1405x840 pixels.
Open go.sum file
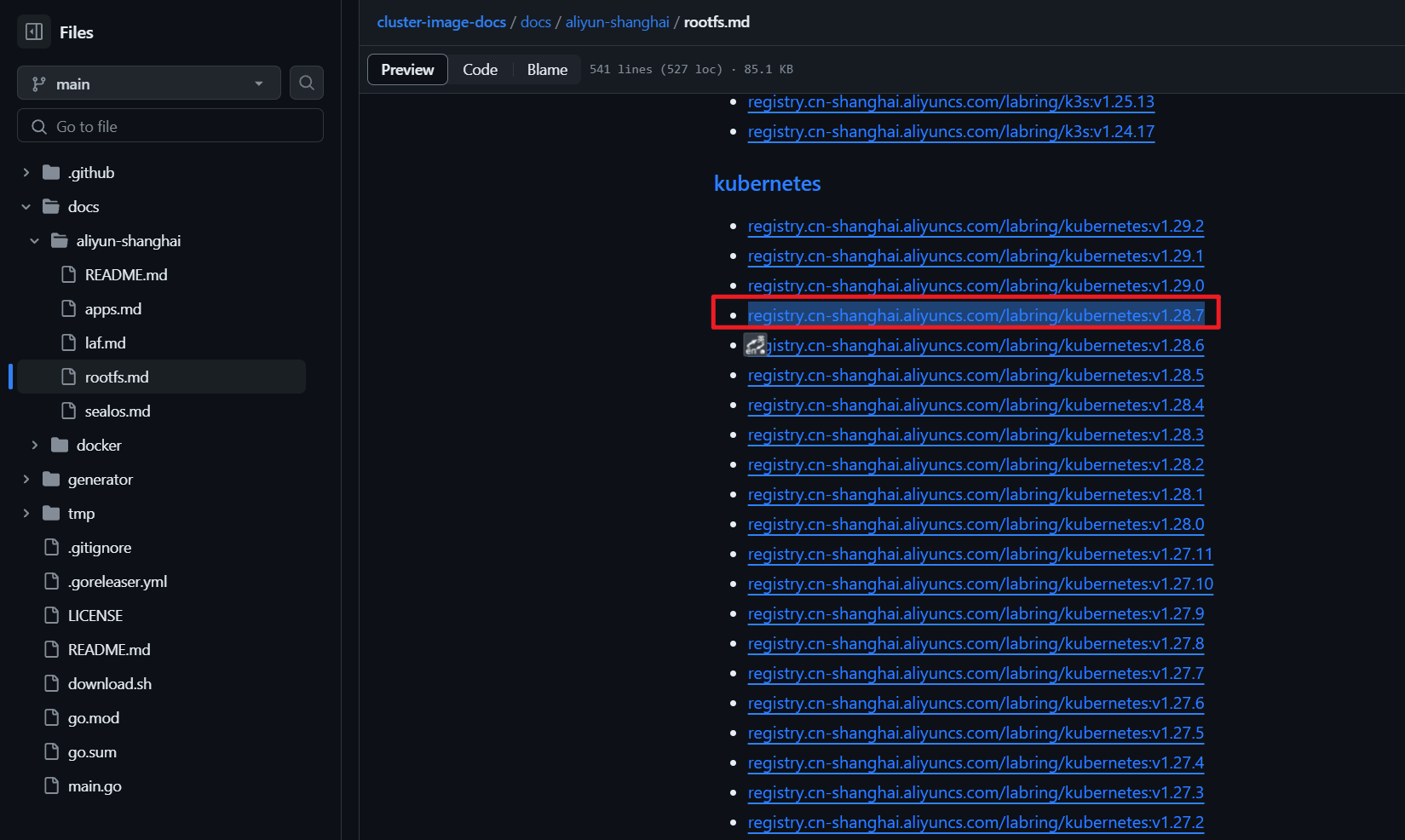[x=92, y=752]
